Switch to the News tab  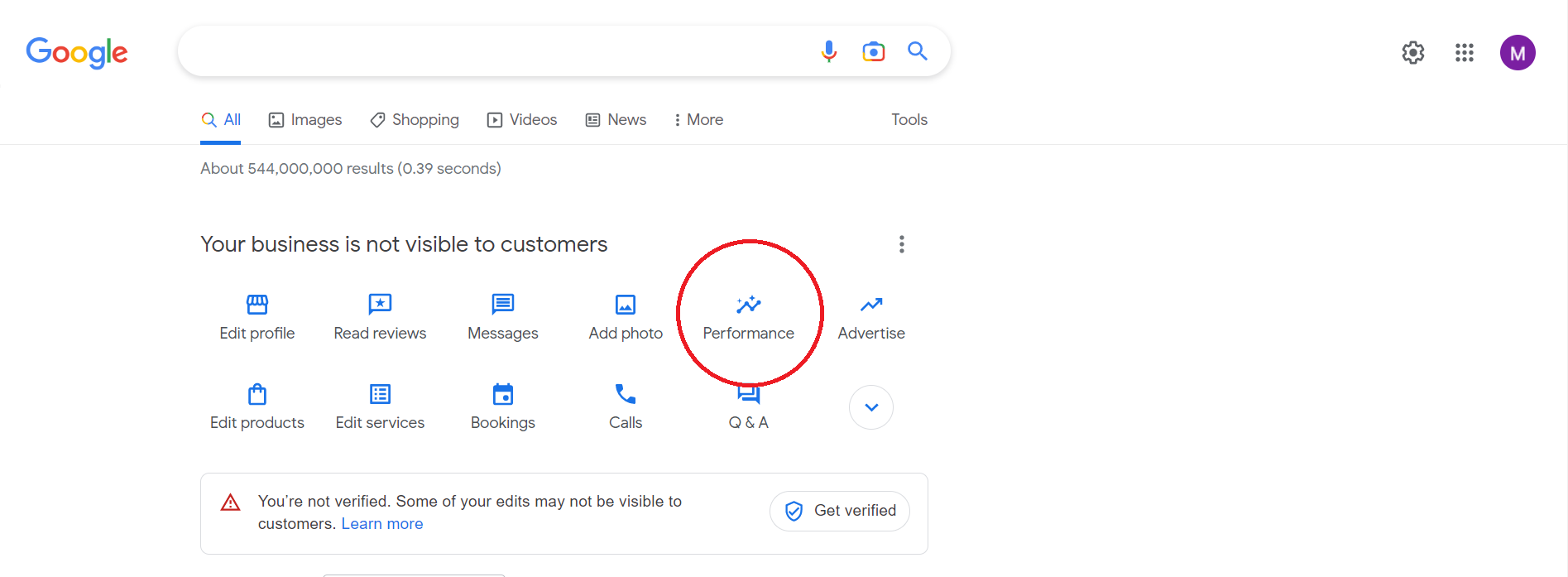click(616, 120)
